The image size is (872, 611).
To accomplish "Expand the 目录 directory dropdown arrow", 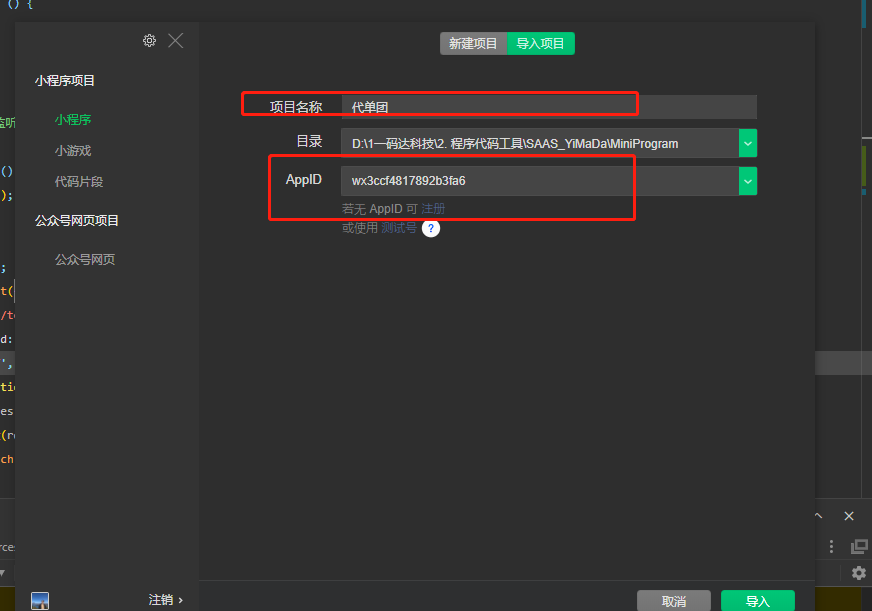I will pos(748,143).
